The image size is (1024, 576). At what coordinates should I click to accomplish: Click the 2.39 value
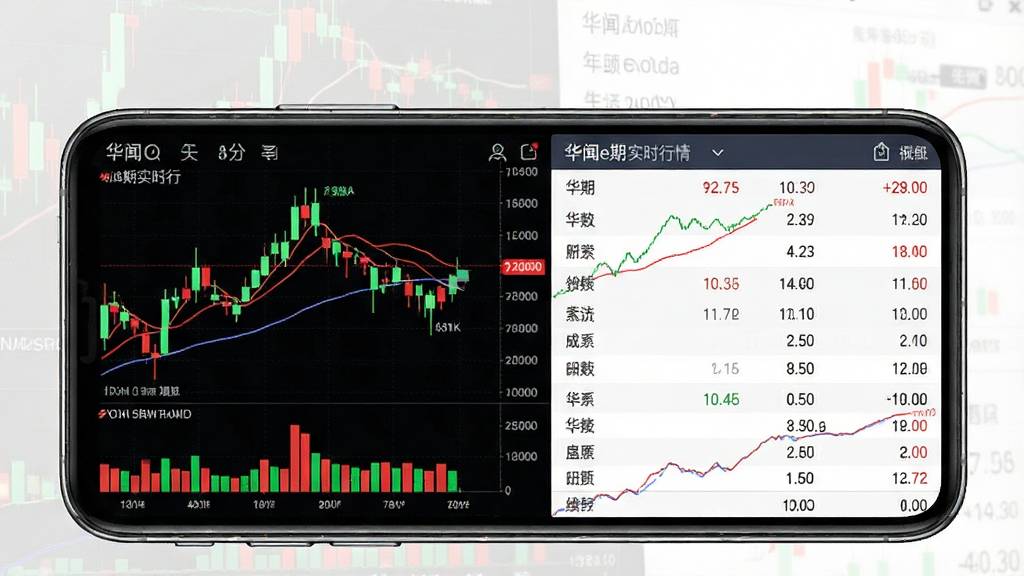[x=800, y=219]
